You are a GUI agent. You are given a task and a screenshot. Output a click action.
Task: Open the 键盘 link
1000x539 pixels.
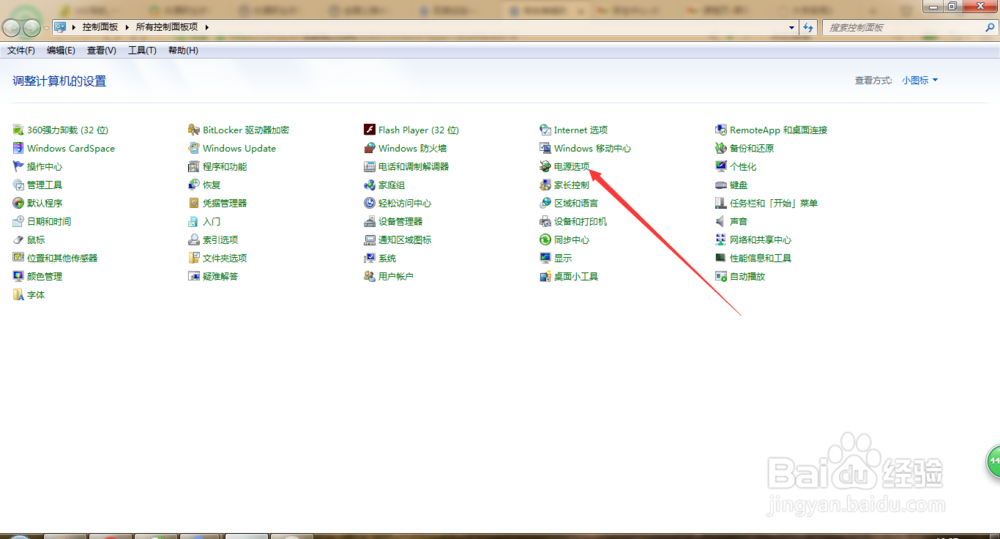coord(739,186)
